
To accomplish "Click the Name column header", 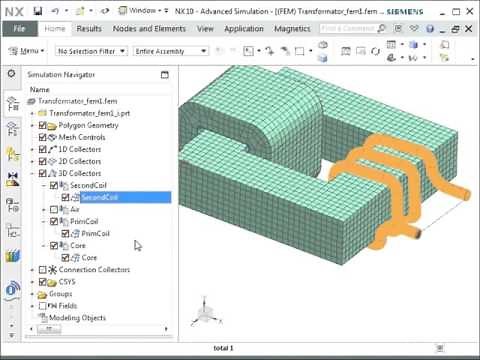I will pos(39,90).
